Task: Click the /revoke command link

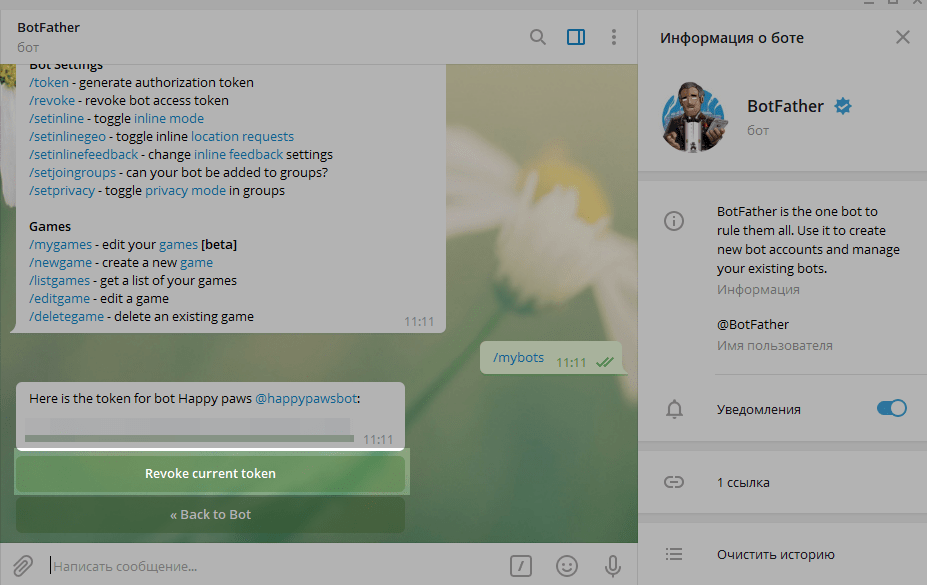Action: coord(52,101)
